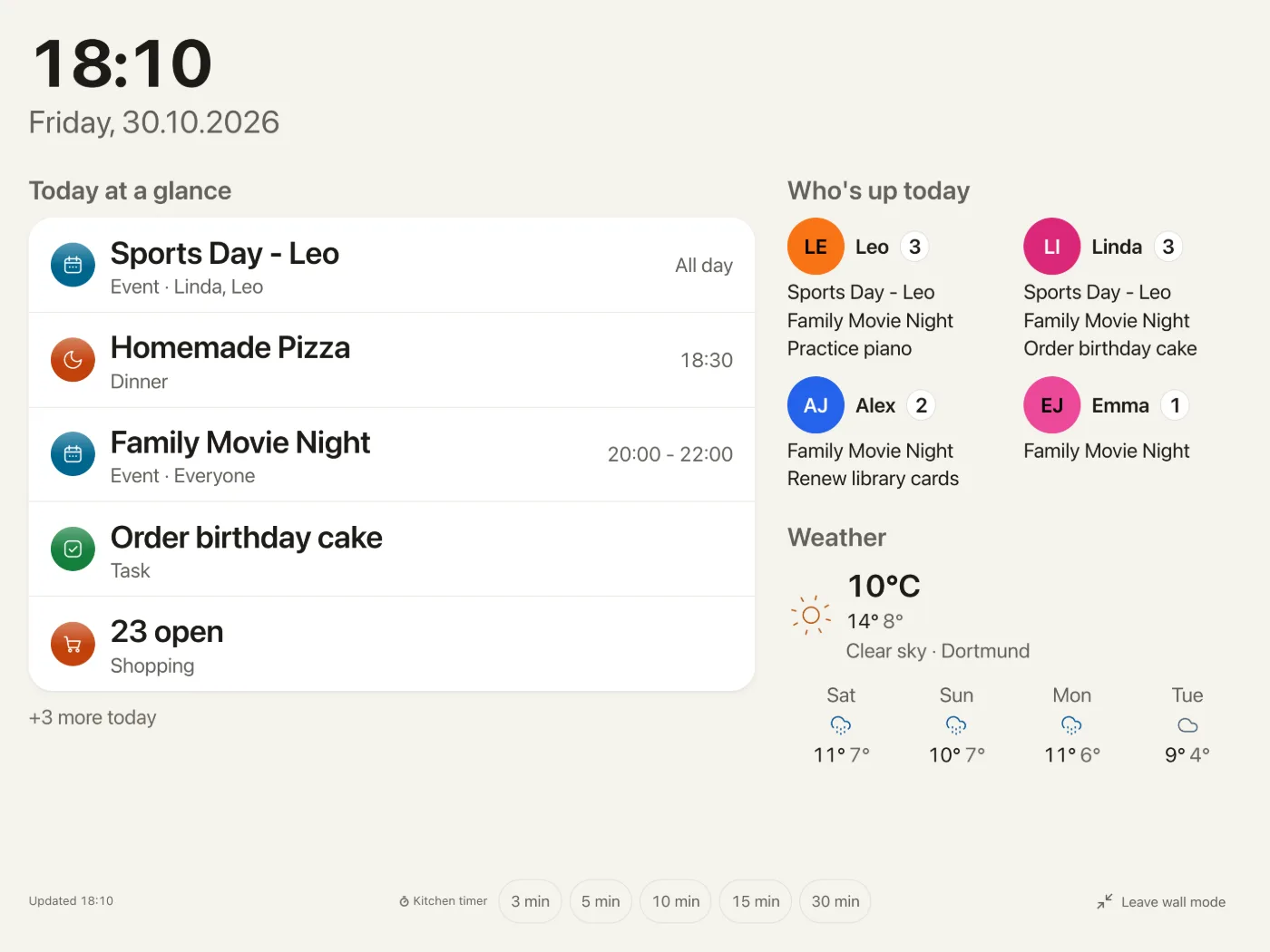Start a 10 min kitchen timer

pos(676,901)
